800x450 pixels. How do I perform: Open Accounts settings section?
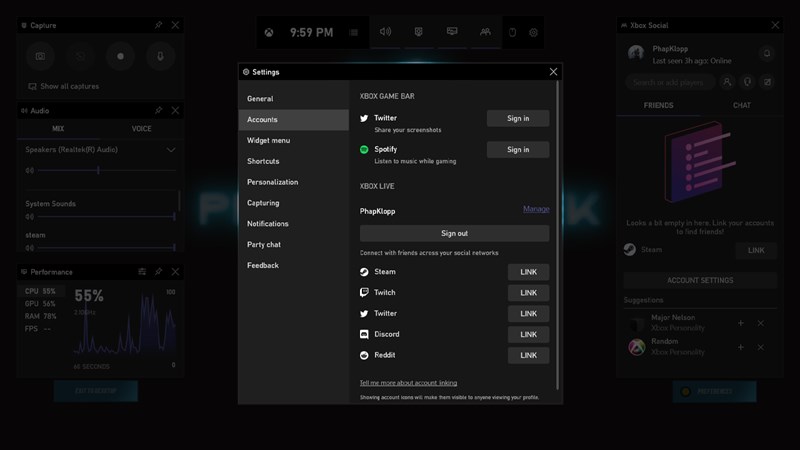[x=293, y=119]
